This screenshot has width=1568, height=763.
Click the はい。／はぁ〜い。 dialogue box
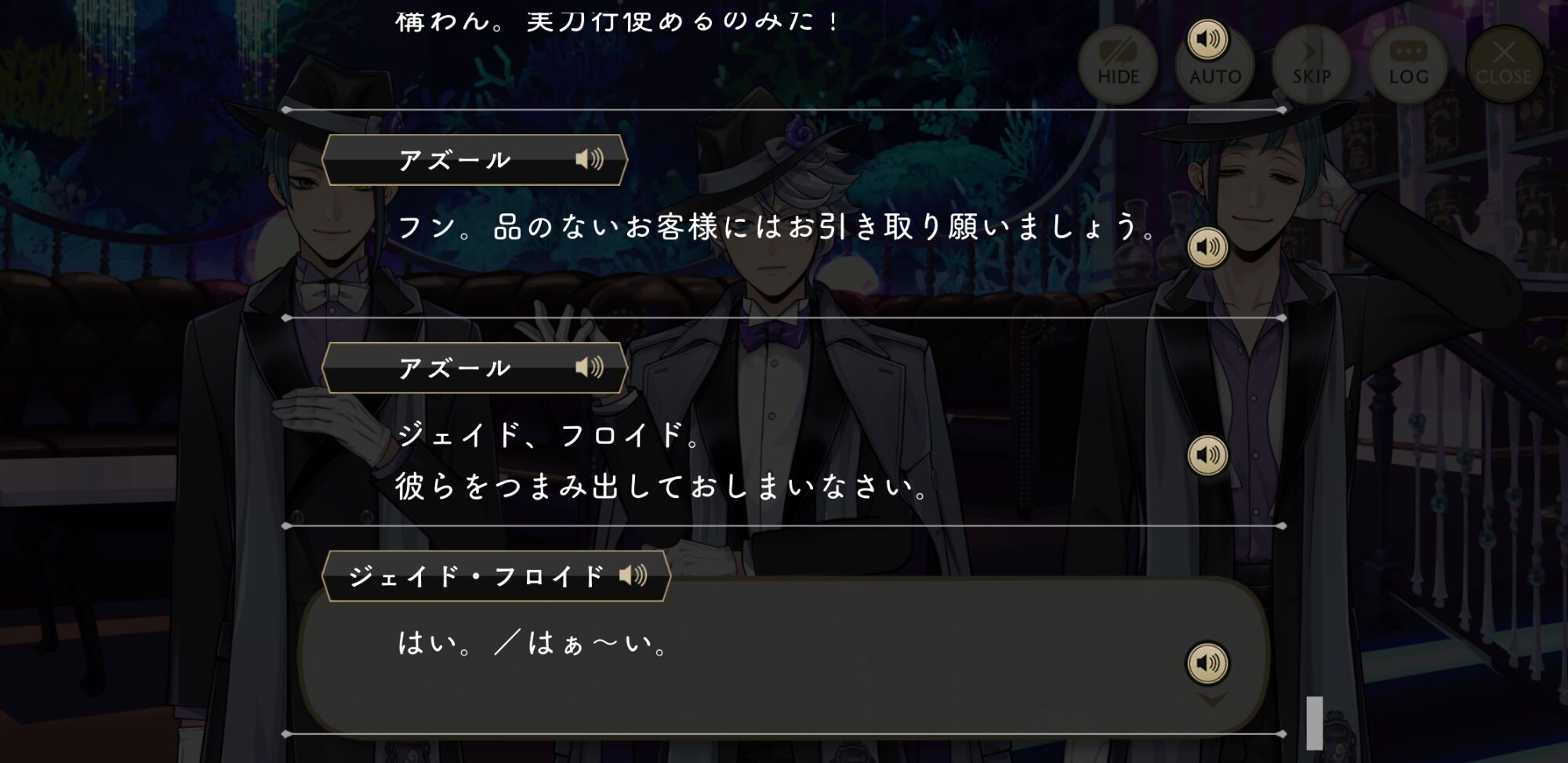click(783, 656)
